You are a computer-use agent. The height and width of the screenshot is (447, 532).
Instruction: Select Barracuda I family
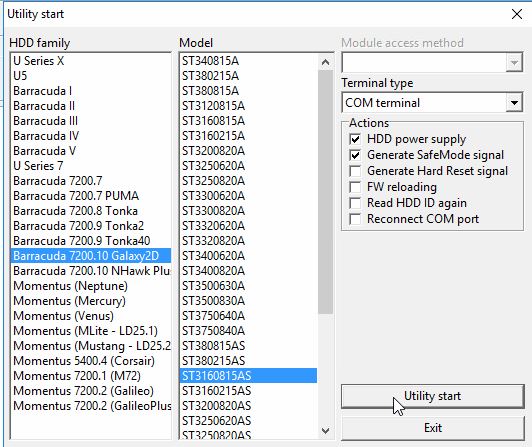(91, 91)
